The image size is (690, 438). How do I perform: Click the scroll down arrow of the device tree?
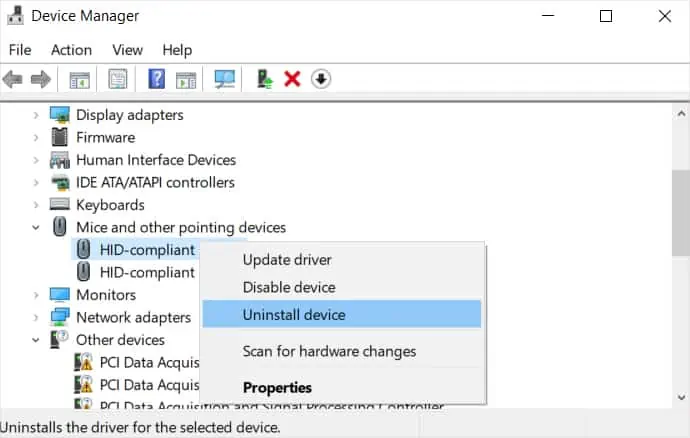tap(681, 398)
